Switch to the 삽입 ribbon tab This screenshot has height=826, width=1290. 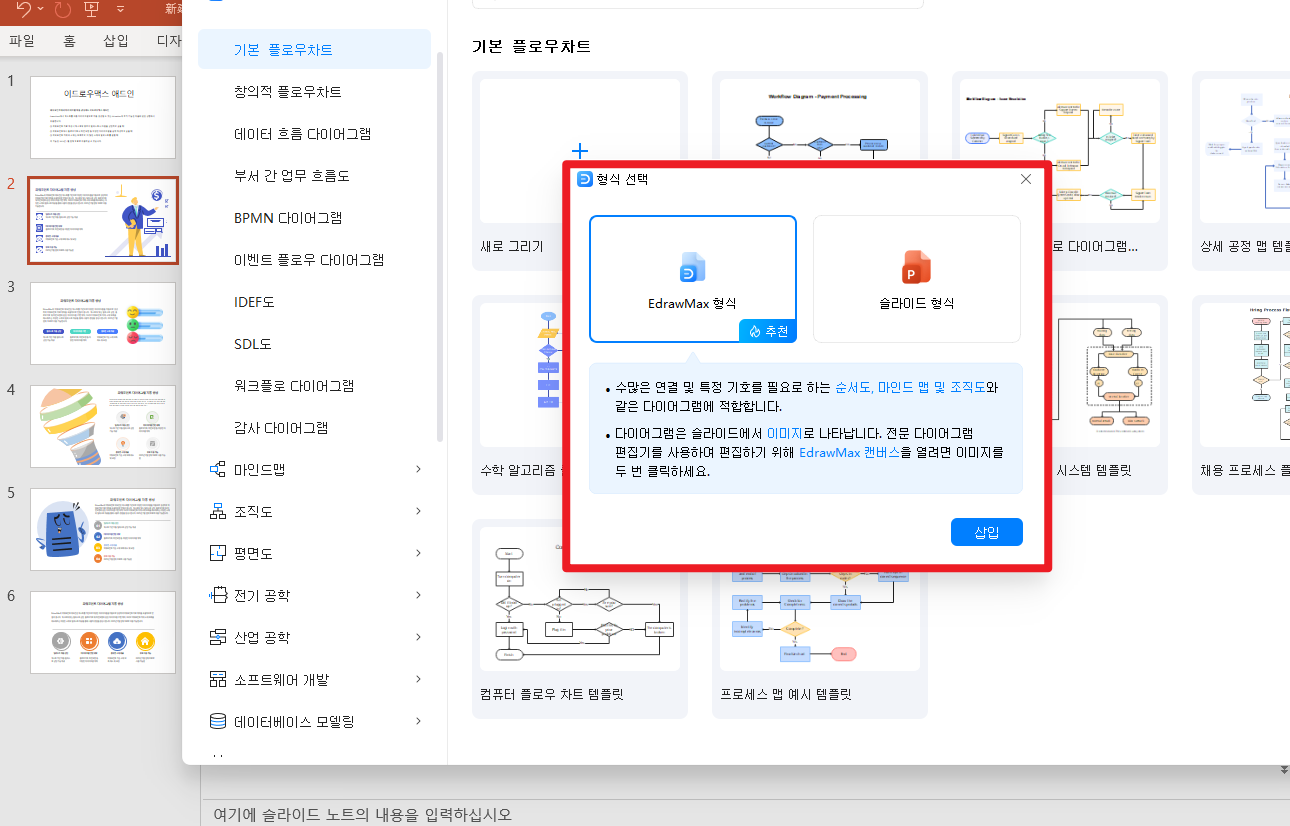click(x=116, y=41)
